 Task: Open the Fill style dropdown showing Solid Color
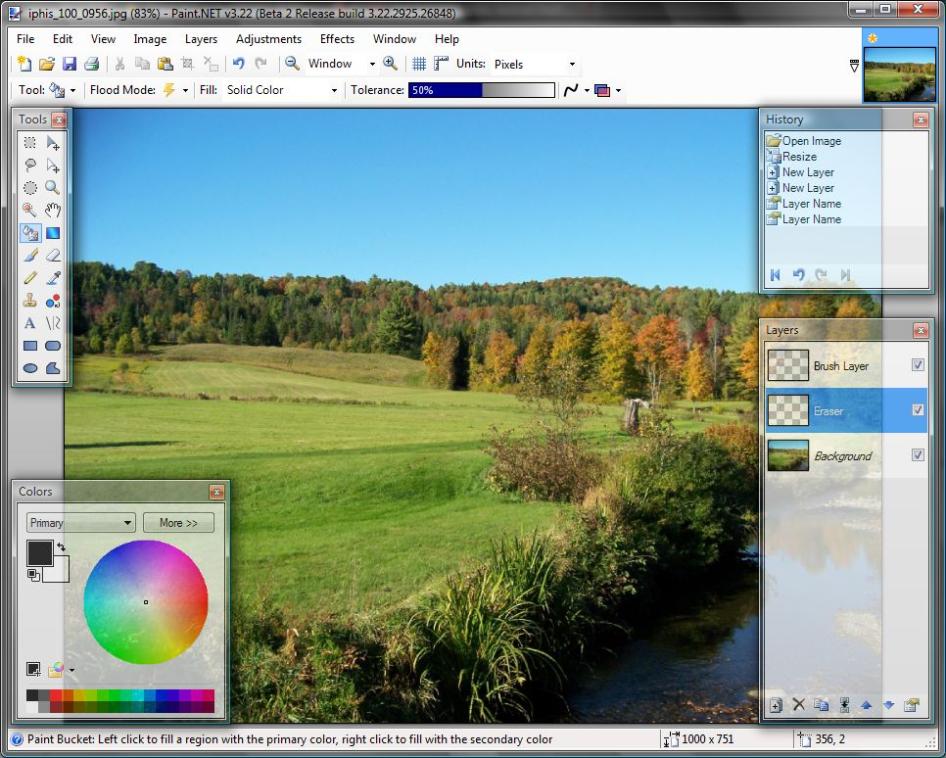pyautogui.click(x=282, y=90)
